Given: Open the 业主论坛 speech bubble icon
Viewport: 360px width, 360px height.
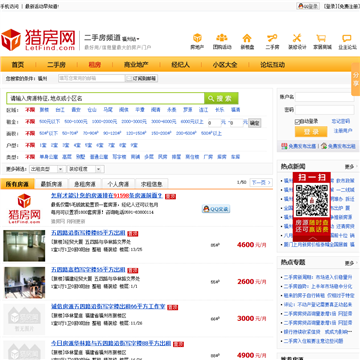Looking at the screenshot, I should pyautogui.click(x=347, y=41).
